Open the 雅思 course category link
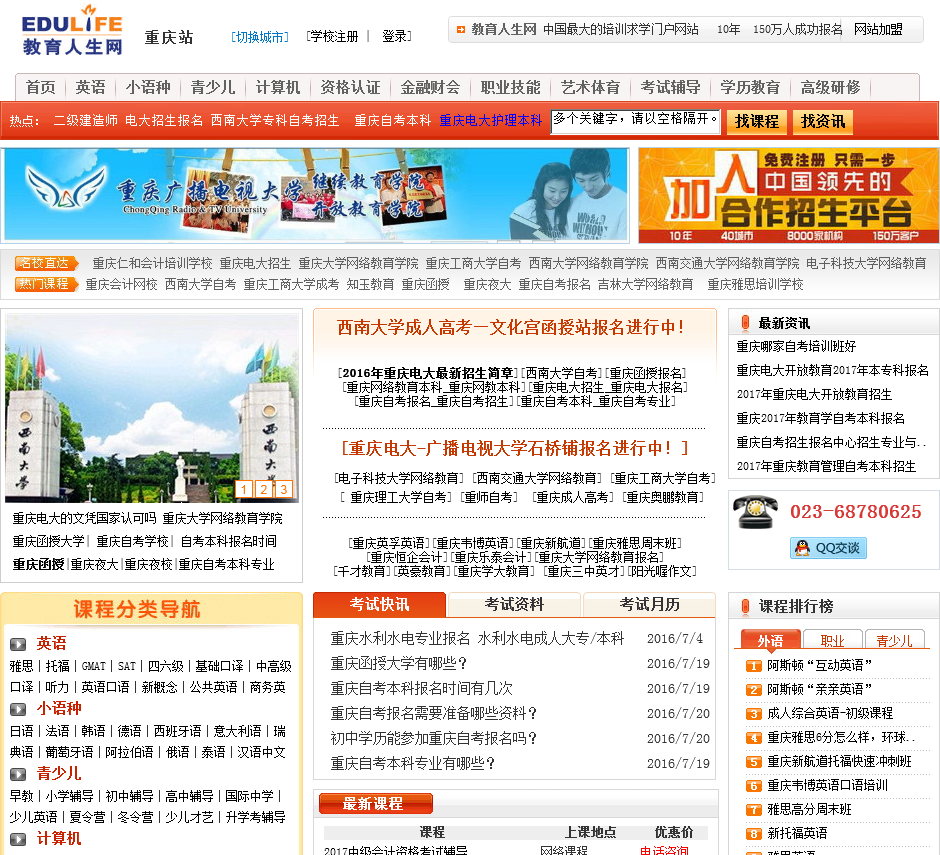Screen dimensions: 940x855 (x=22, y=667)
